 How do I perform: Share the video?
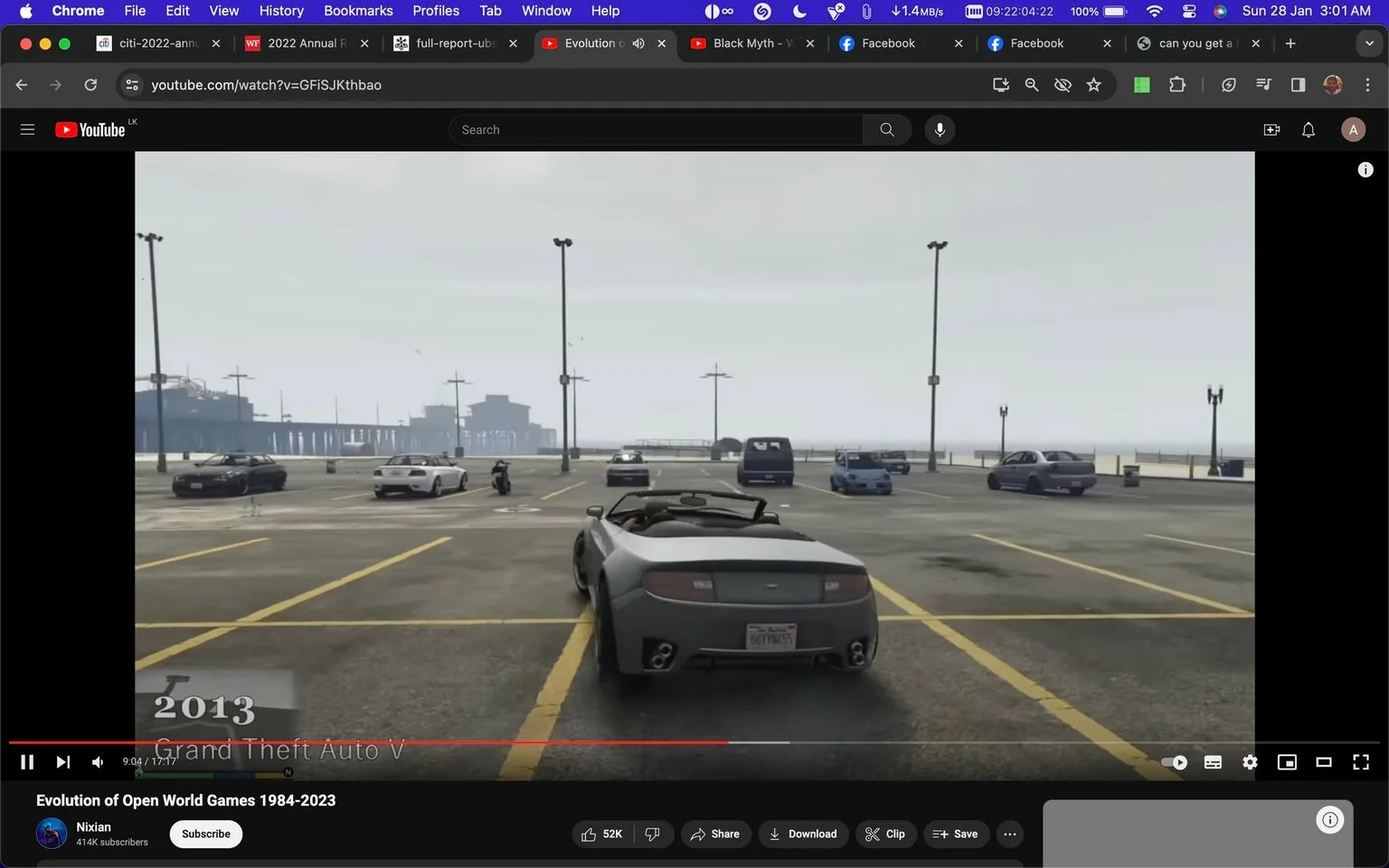[x=714, y=834]
